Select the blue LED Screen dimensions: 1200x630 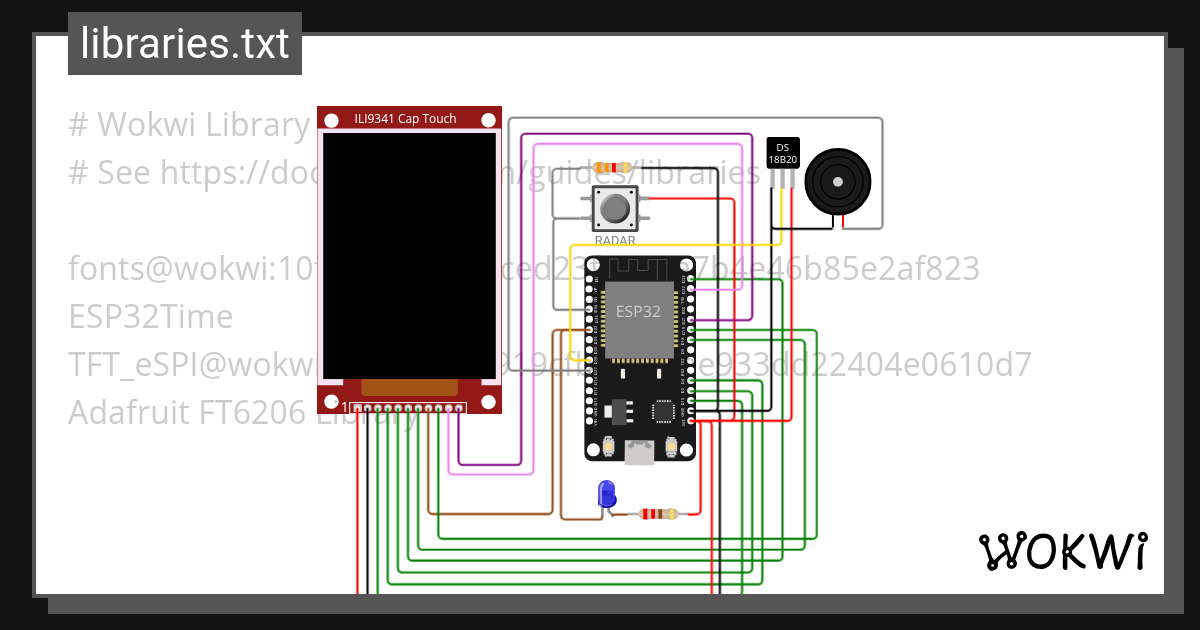pyautogui.click(x=607, y=495)
